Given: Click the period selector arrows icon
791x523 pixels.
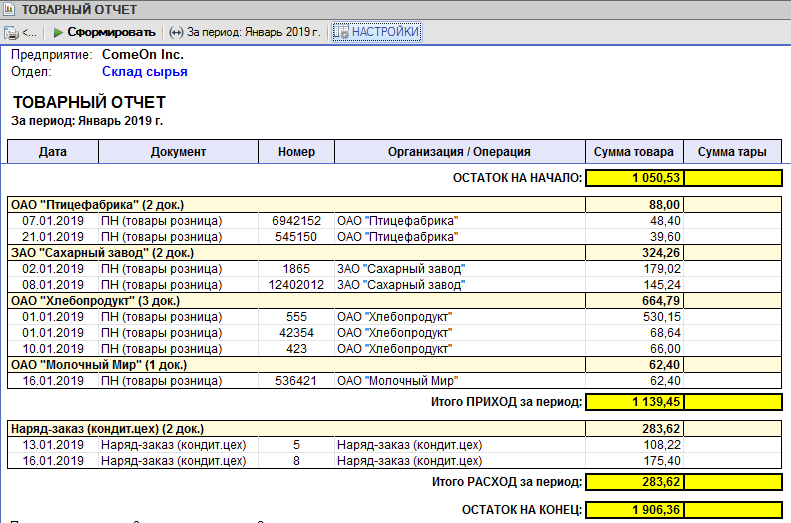Looking at the screenshot, I should click(x=176, y=32).
